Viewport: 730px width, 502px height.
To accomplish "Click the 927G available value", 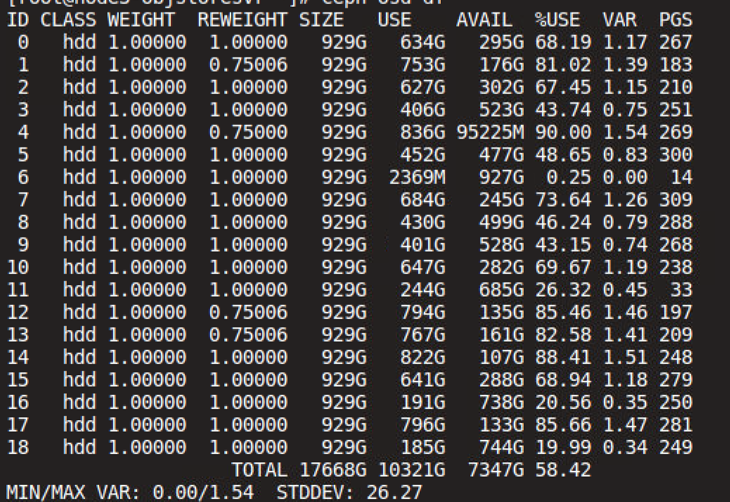I will point(501,177).
